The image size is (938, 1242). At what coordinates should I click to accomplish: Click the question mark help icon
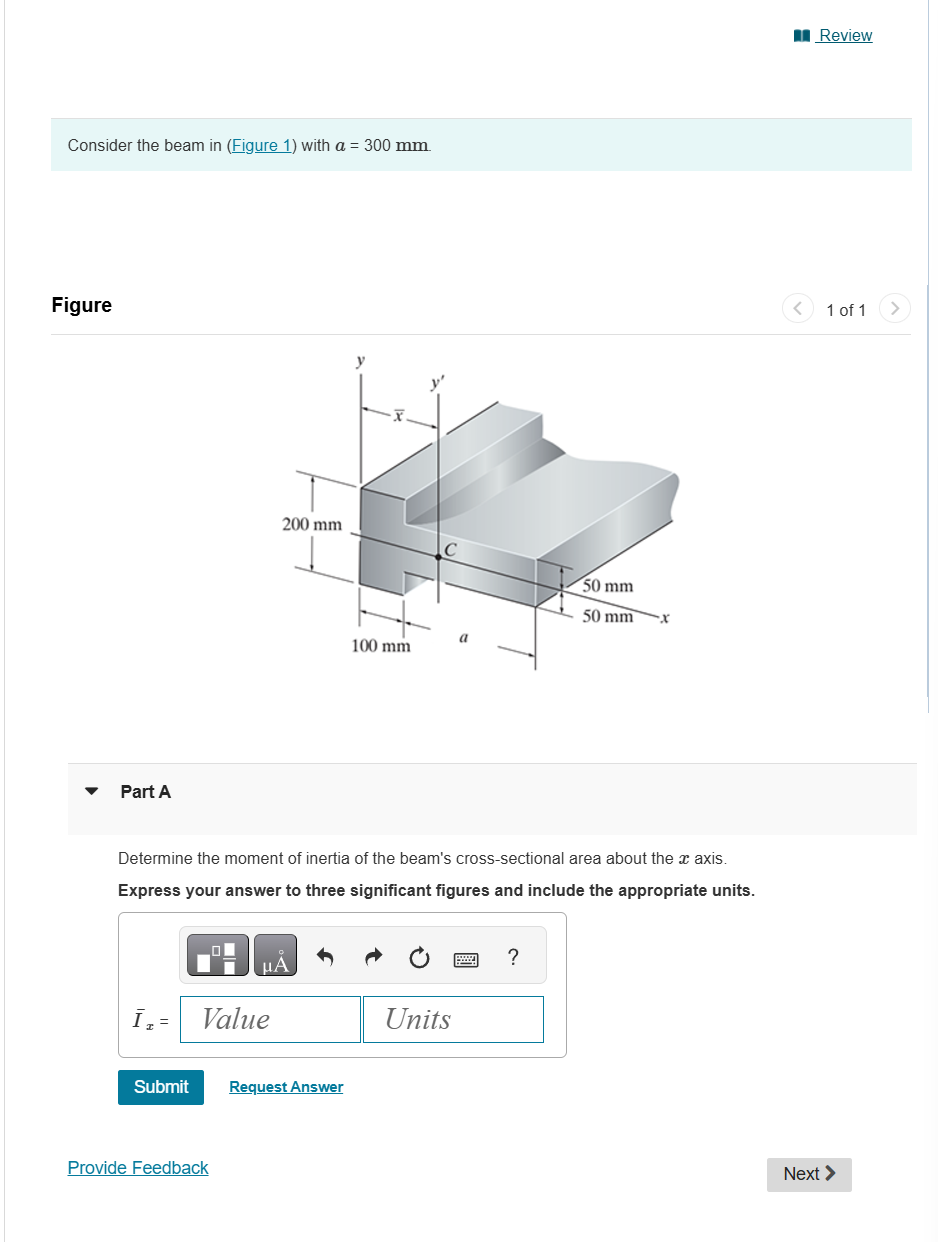pos(513,957)
